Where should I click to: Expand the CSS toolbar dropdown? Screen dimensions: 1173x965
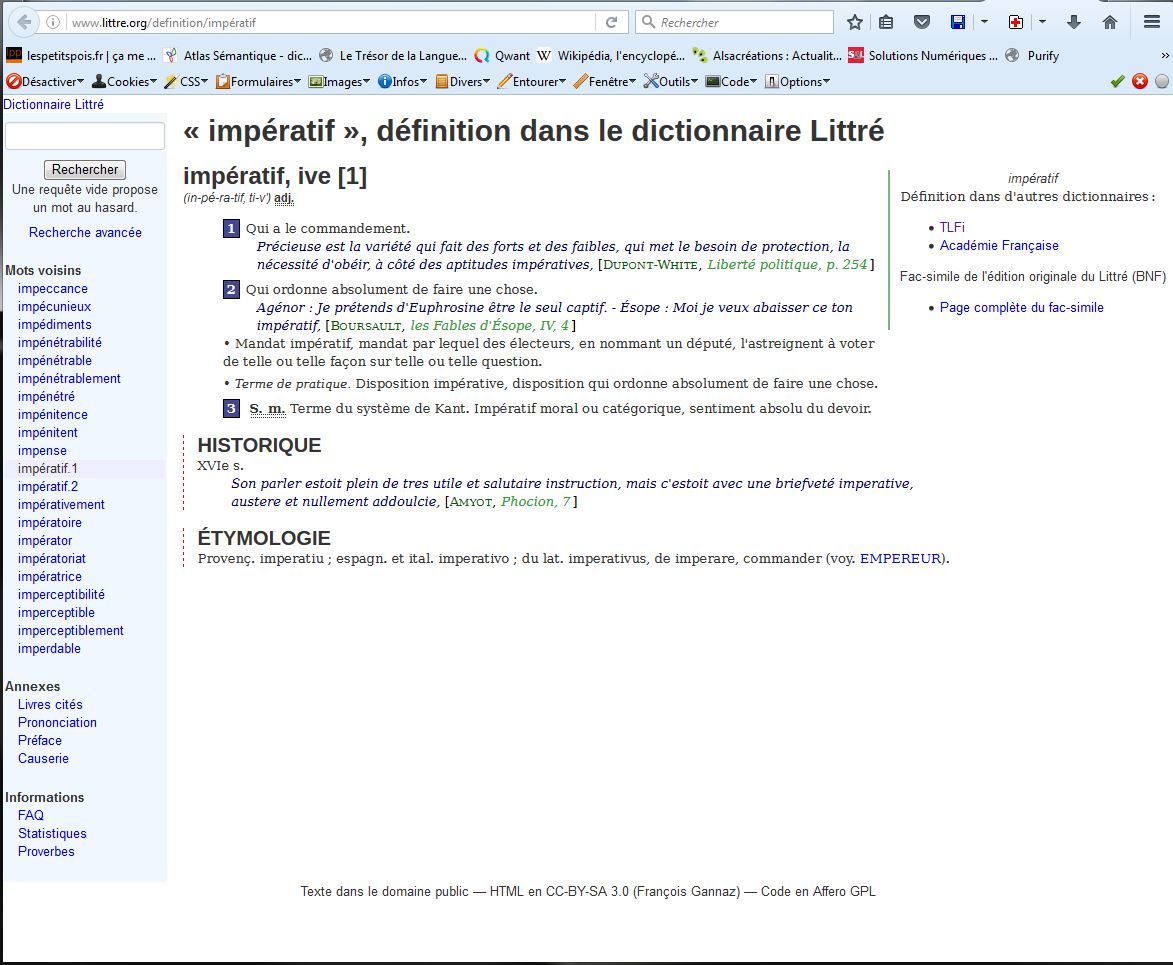coord(187,82)
